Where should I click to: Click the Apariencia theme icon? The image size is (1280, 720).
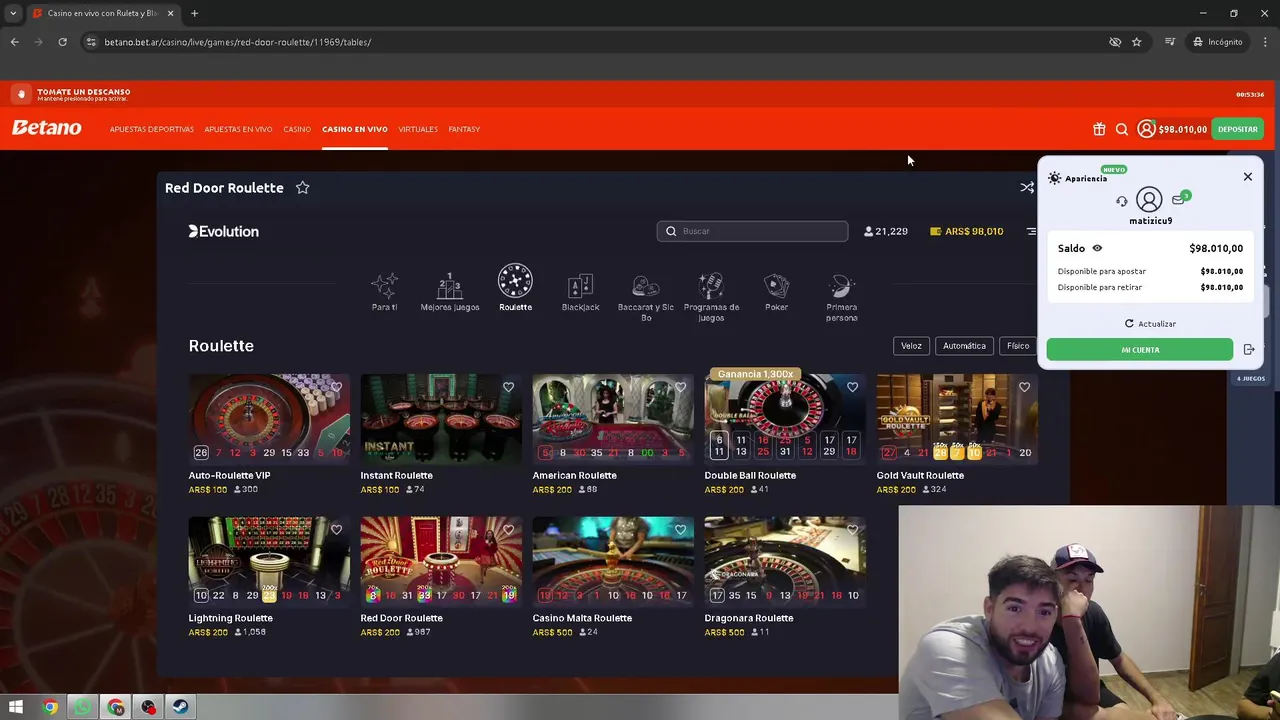coord(1054,178)
